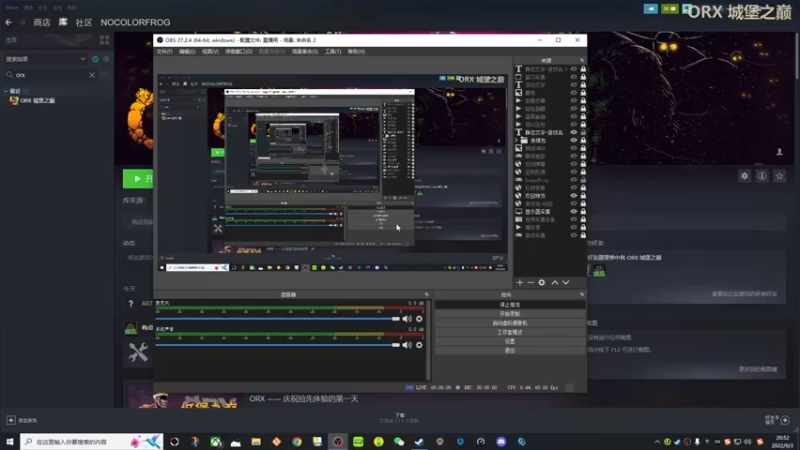This screenshot has width=800, height=450.
Task: Open source properties gear below the sources list
Action: point(542,282)
